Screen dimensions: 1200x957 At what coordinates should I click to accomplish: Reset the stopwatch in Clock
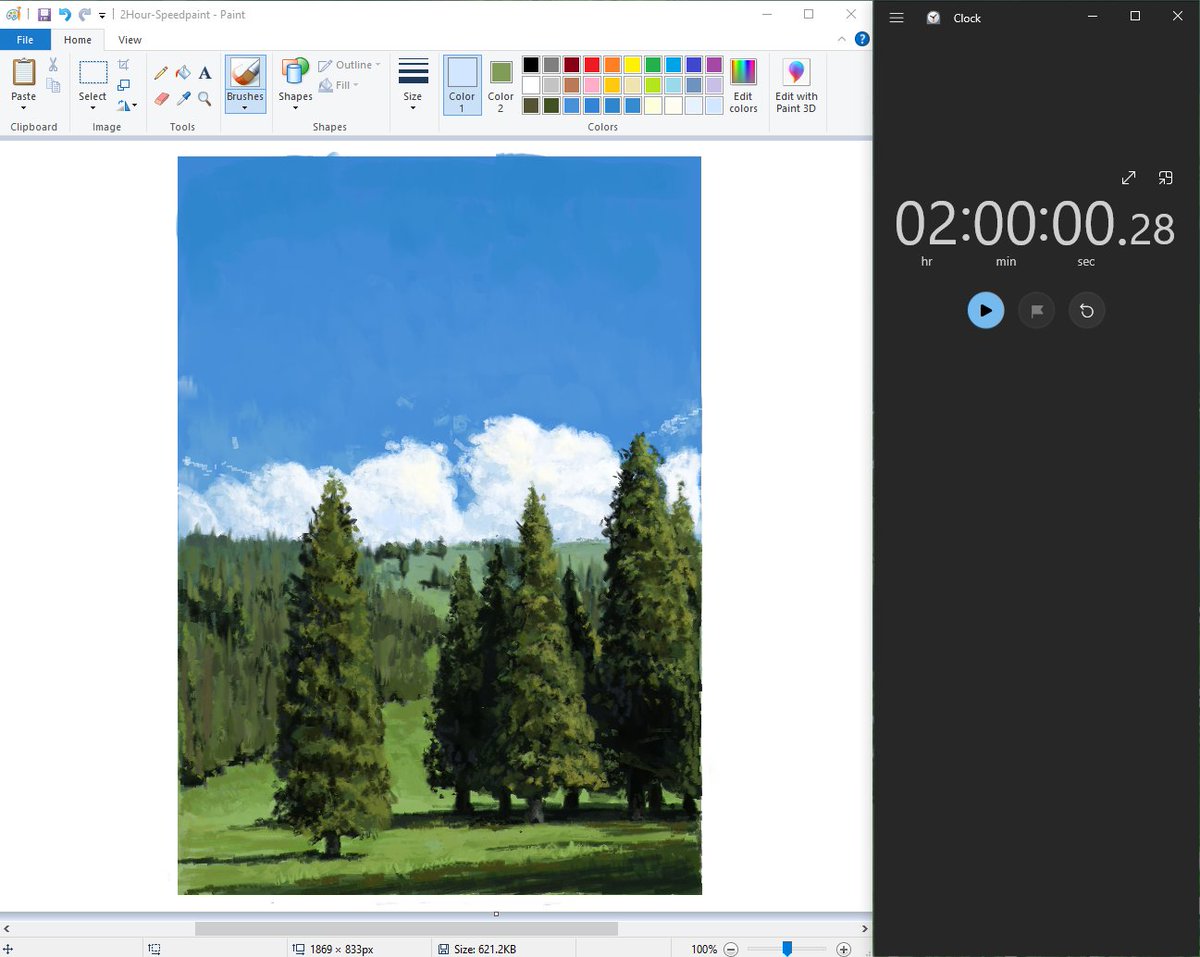coord(1087,310)
